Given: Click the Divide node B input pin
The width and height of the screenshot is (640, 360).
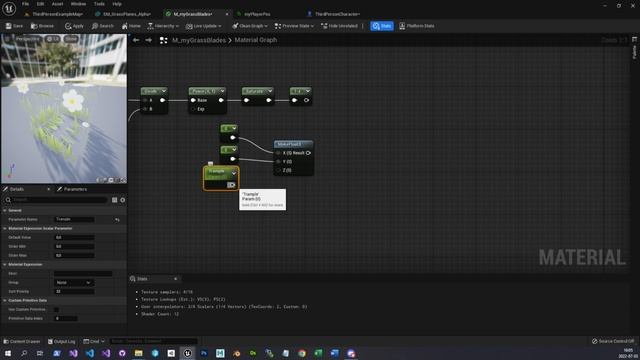Looking at the screenshot, I should click(x=145, y=109).
